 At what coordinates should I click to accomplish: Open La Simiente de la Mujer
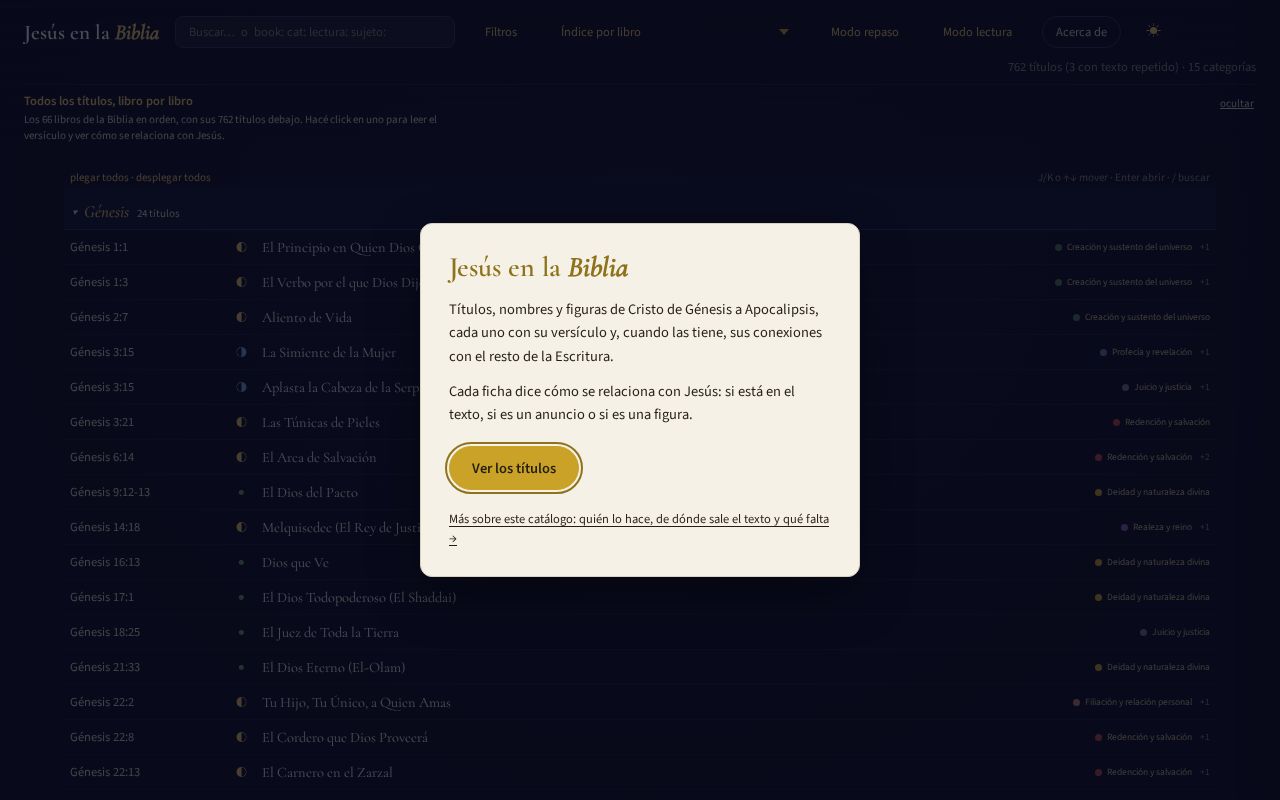tap(329, 352)
